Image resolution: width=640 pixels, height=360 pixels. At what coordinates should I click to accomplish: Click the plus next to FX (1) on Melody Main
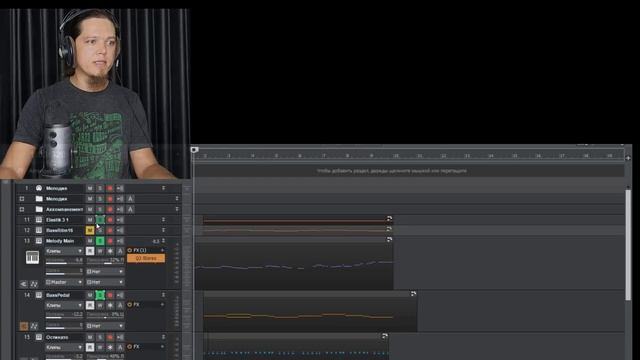pos(162,250)
